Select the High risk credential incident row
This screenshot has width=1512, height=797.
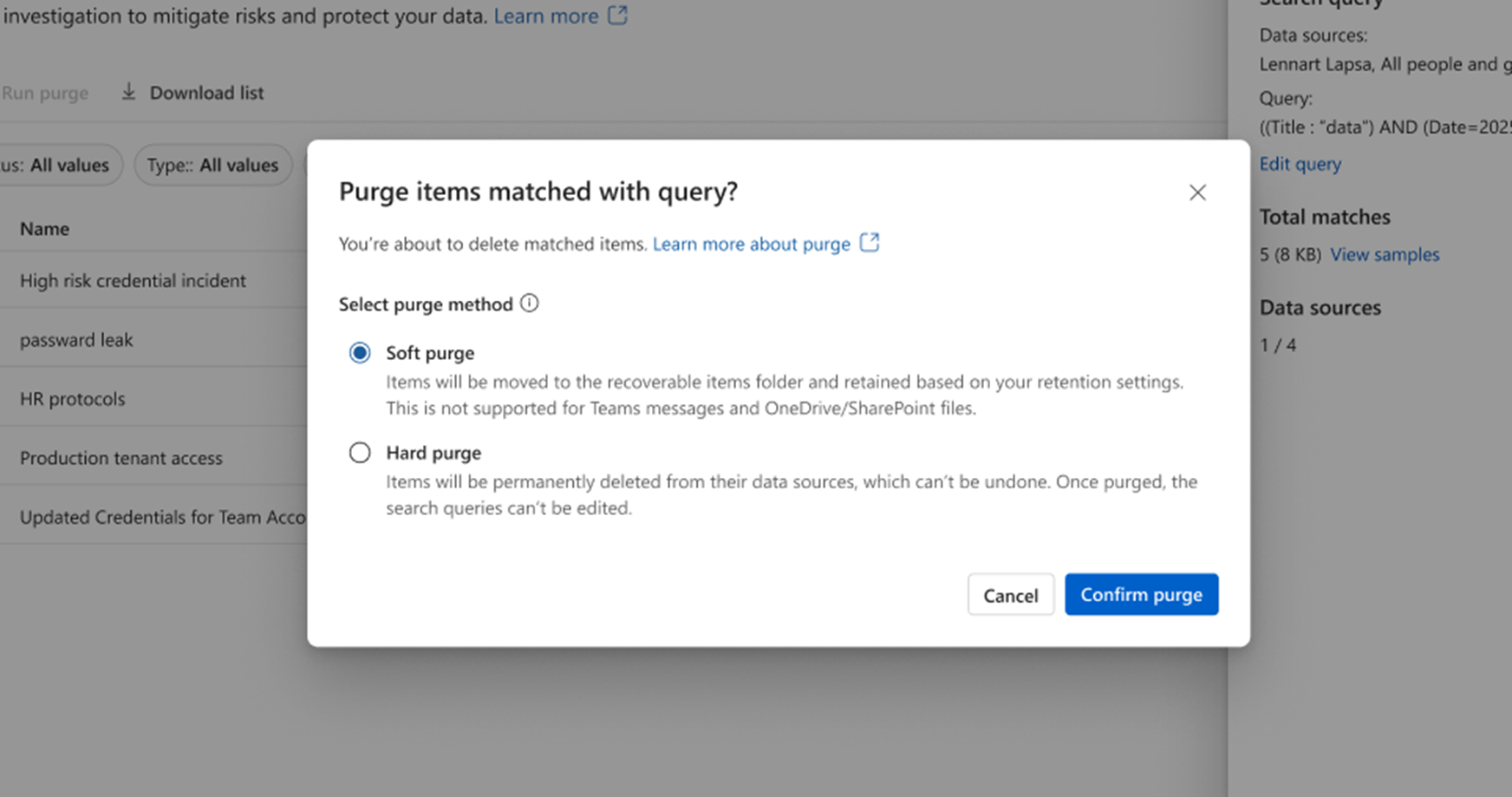coord(133,281)
